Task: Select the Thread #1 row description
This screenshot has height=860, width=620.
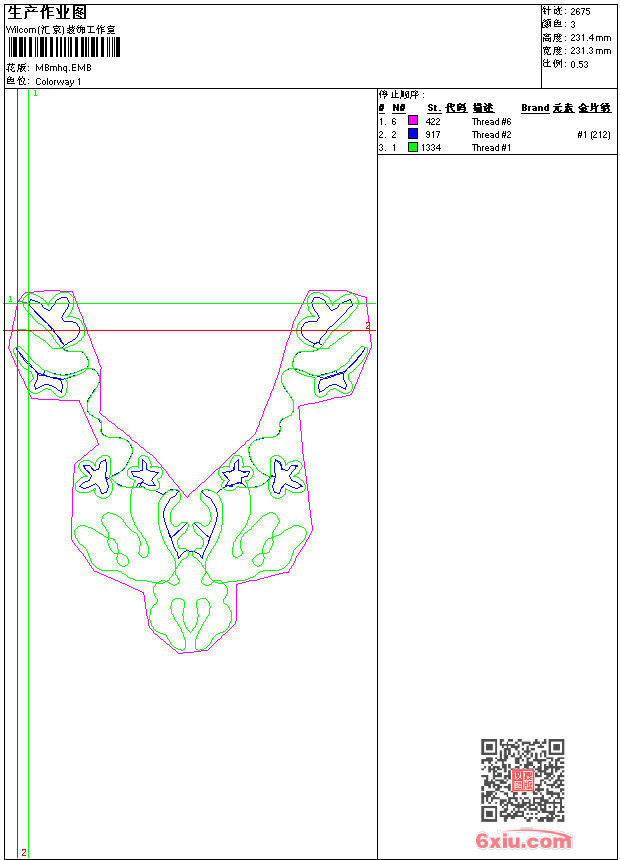Action: coord(491,147)
